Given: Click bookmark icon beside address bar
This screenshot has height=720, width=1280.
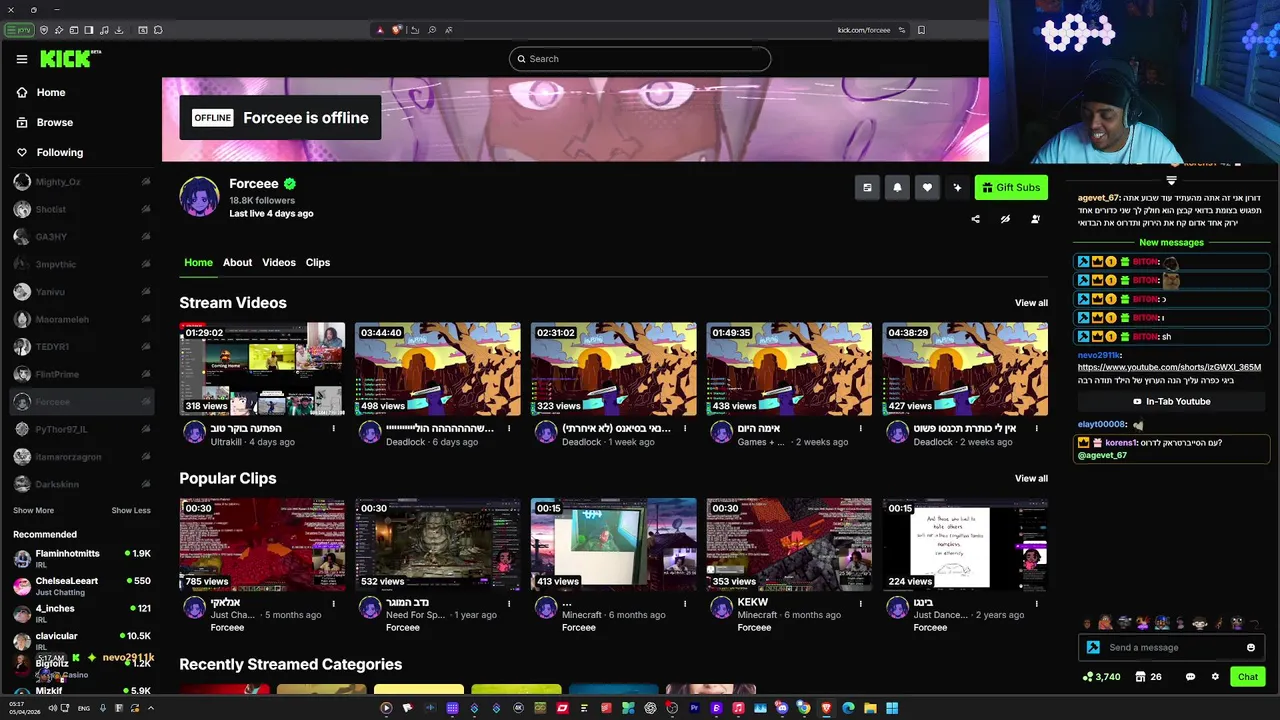Looking at the screenshot, I should click(x=921, y=30).
